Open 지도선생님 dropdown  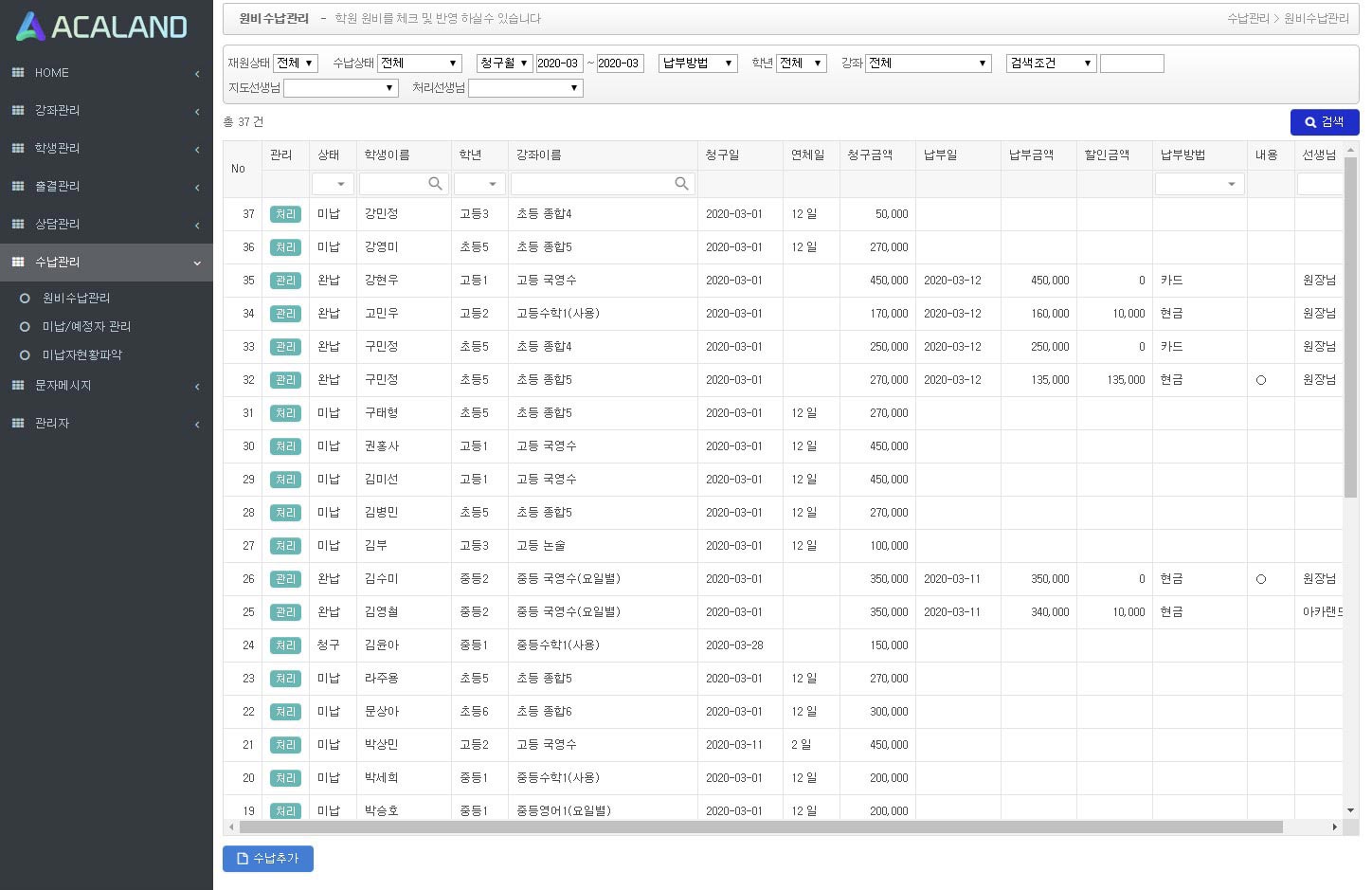(x=341, y=88)
